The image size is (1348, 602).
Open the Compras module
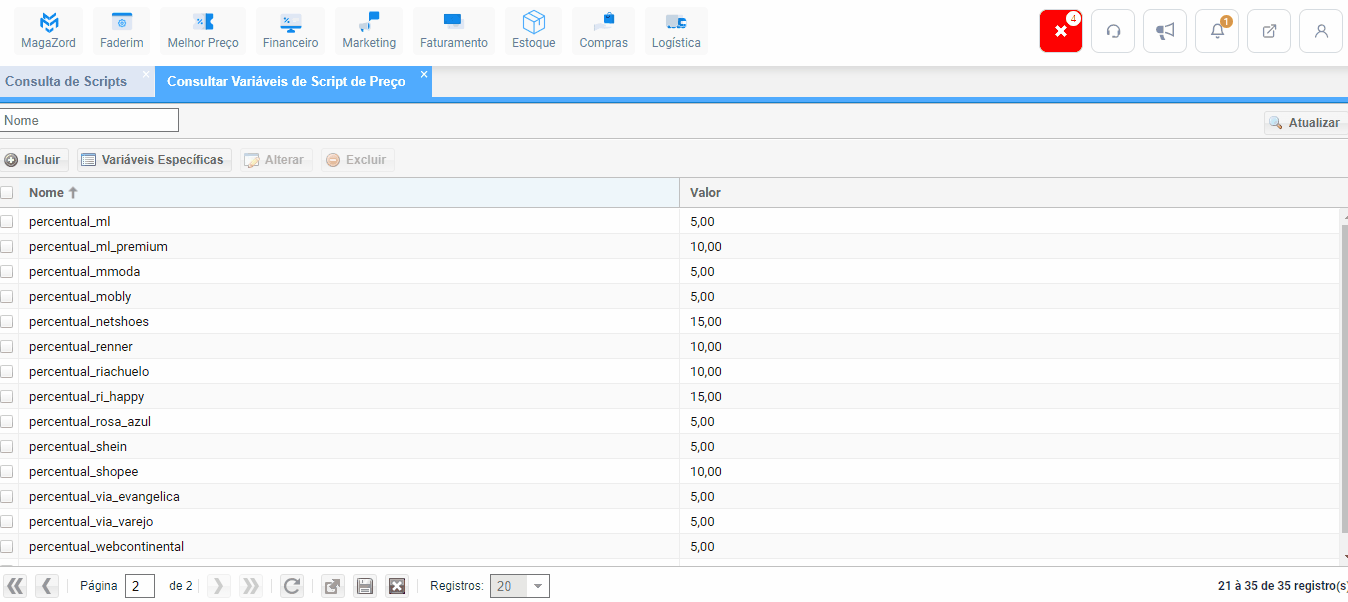pos(604,30)
